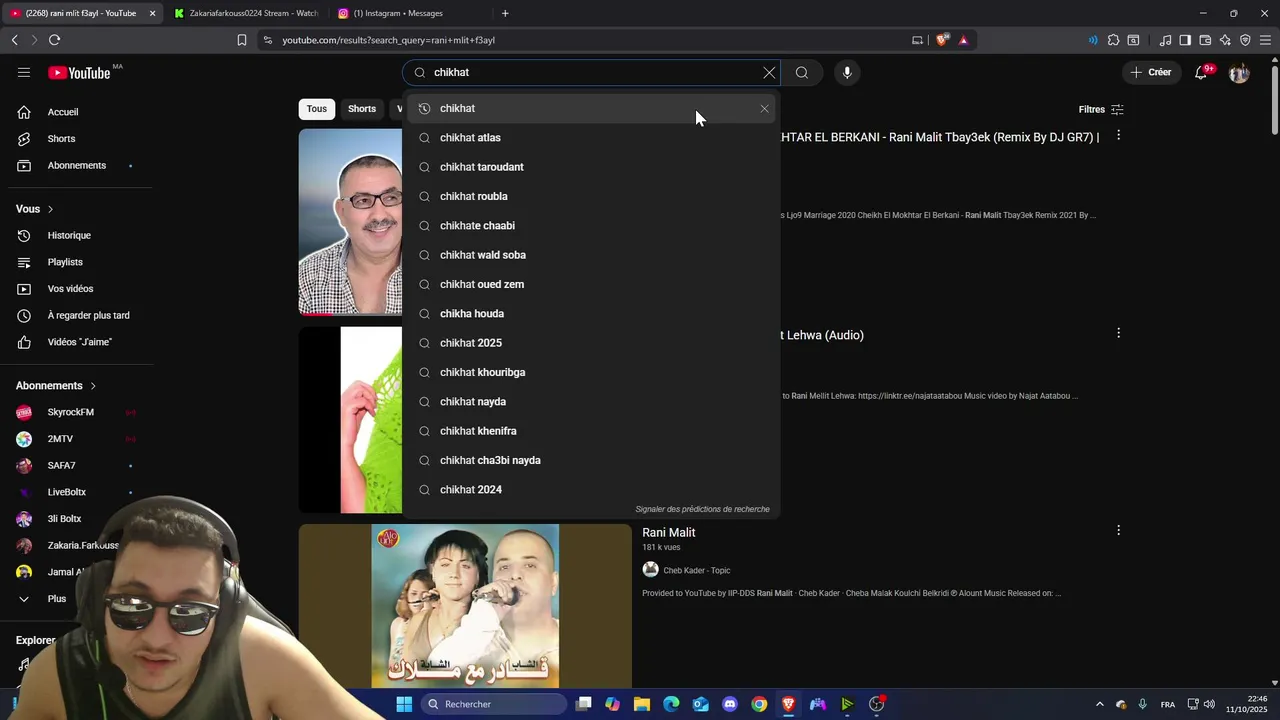Open the Rani Malit video thumbnail
1280x720 pixels.
point(465,606)
